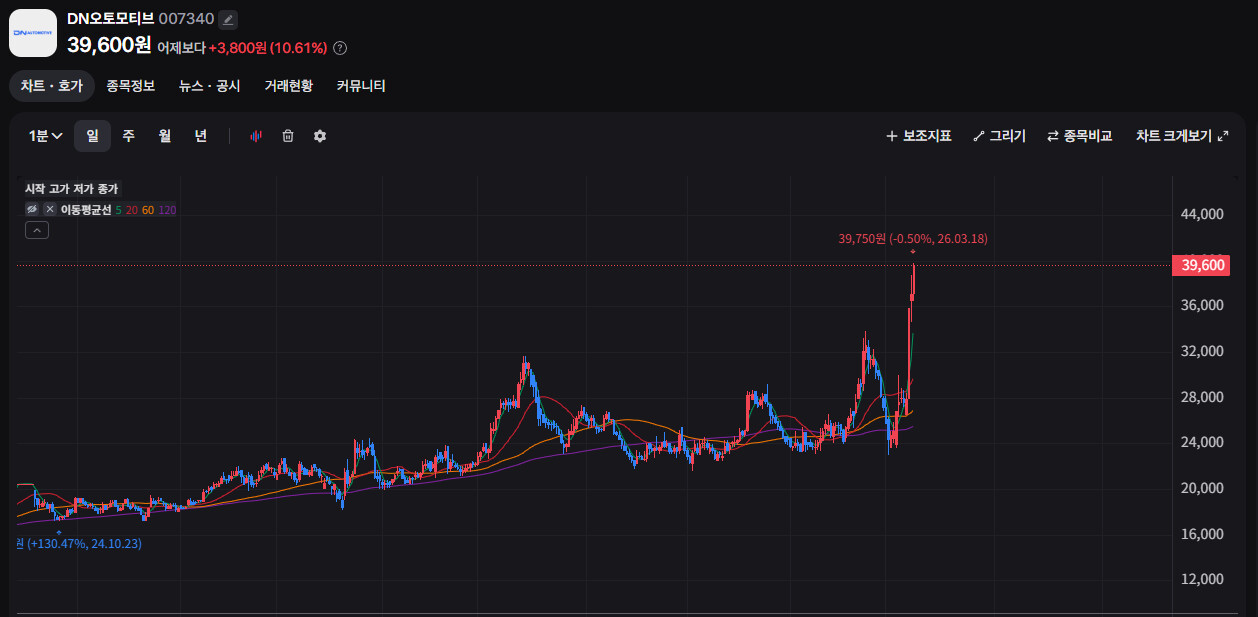Click the DN Automotive stock logo
Image resolution: width=1258 pixels, height=617 pixels.
point(33,33)
